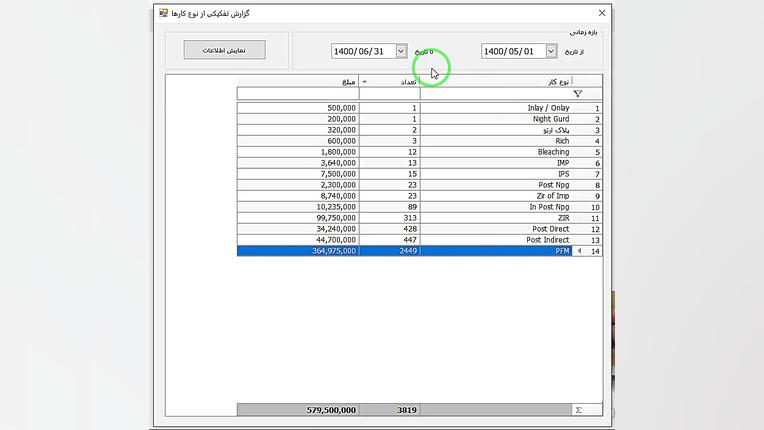Screen dimensions: 764x430
Task: Click count cell 15 in IPS row
Action: pyautogui.click(x=389, y=174)
